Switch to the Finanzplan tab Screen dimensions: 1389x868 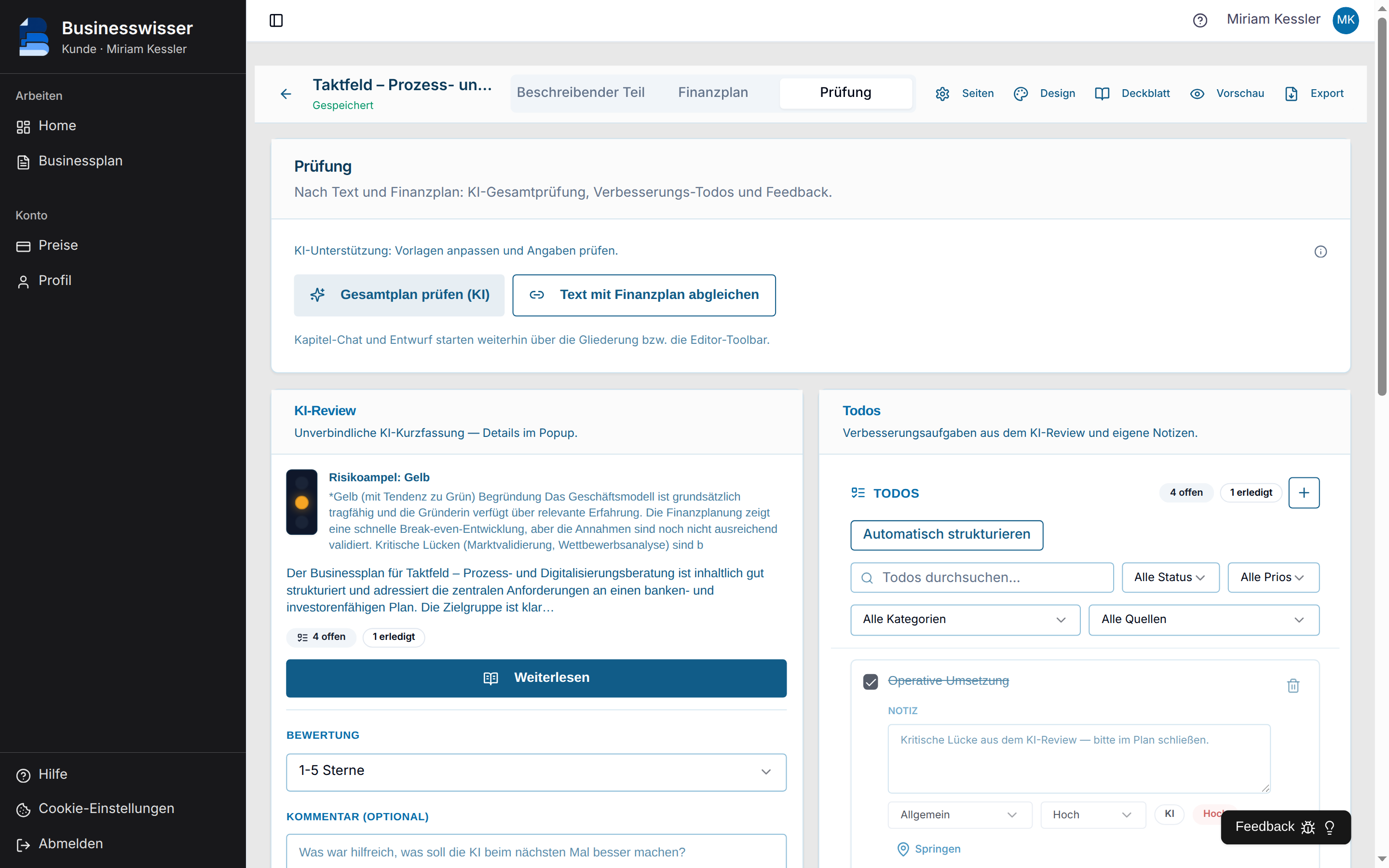pos(713,93)
